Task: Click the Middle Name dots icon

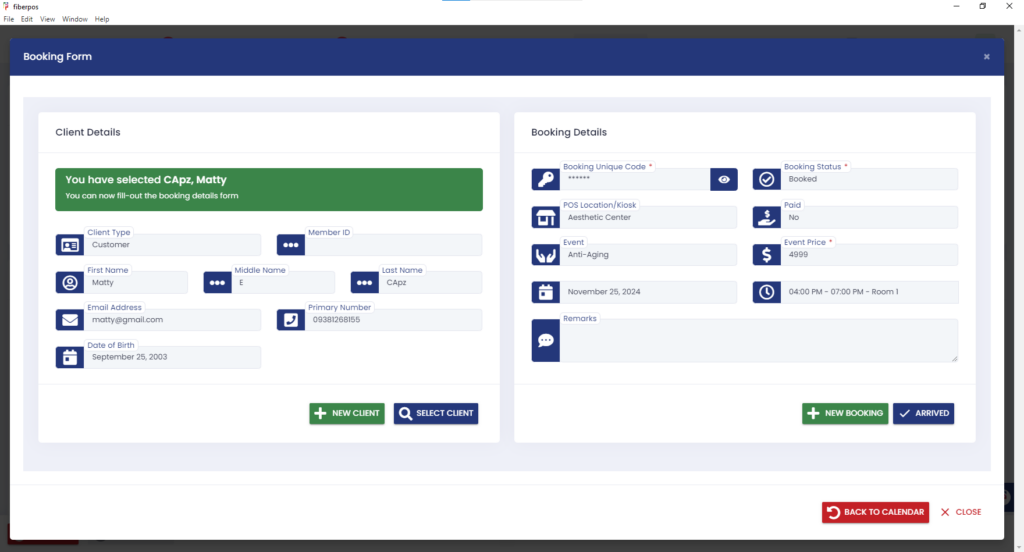Action: coord(217,283)
